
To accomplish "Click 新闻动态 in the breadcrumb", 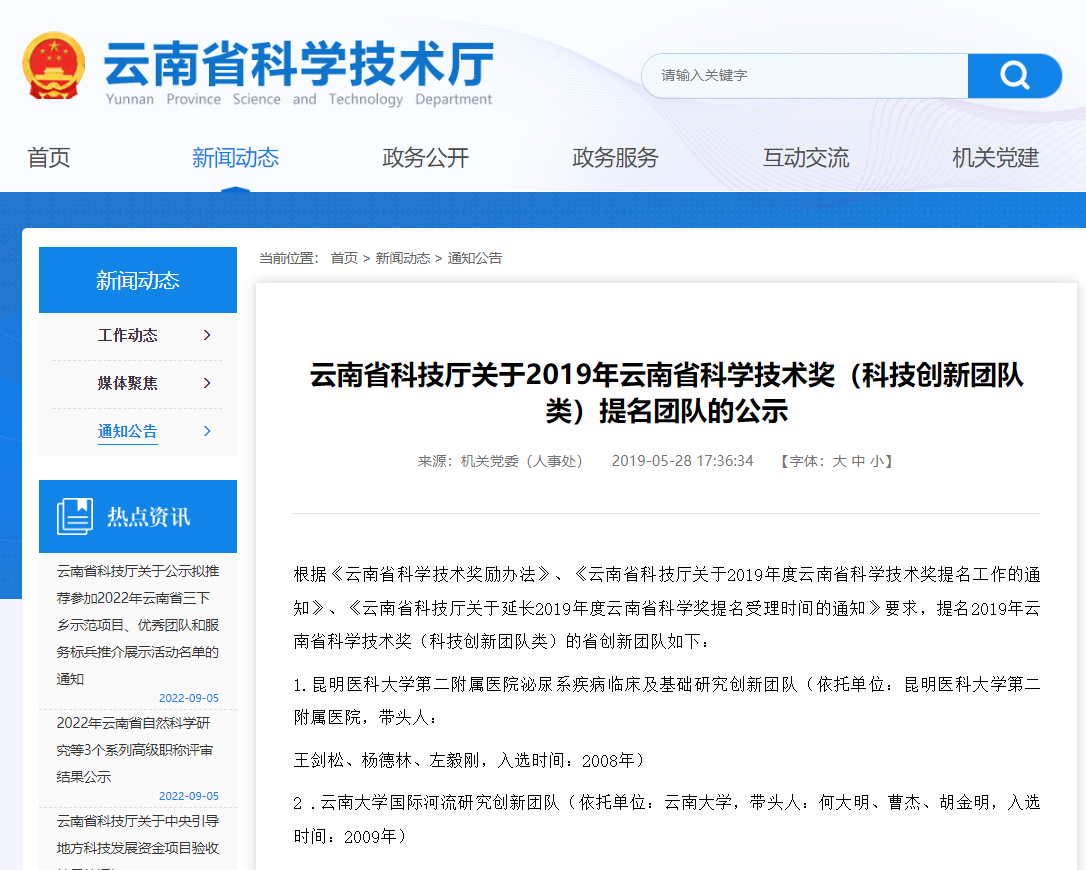I will coord(402,258).
